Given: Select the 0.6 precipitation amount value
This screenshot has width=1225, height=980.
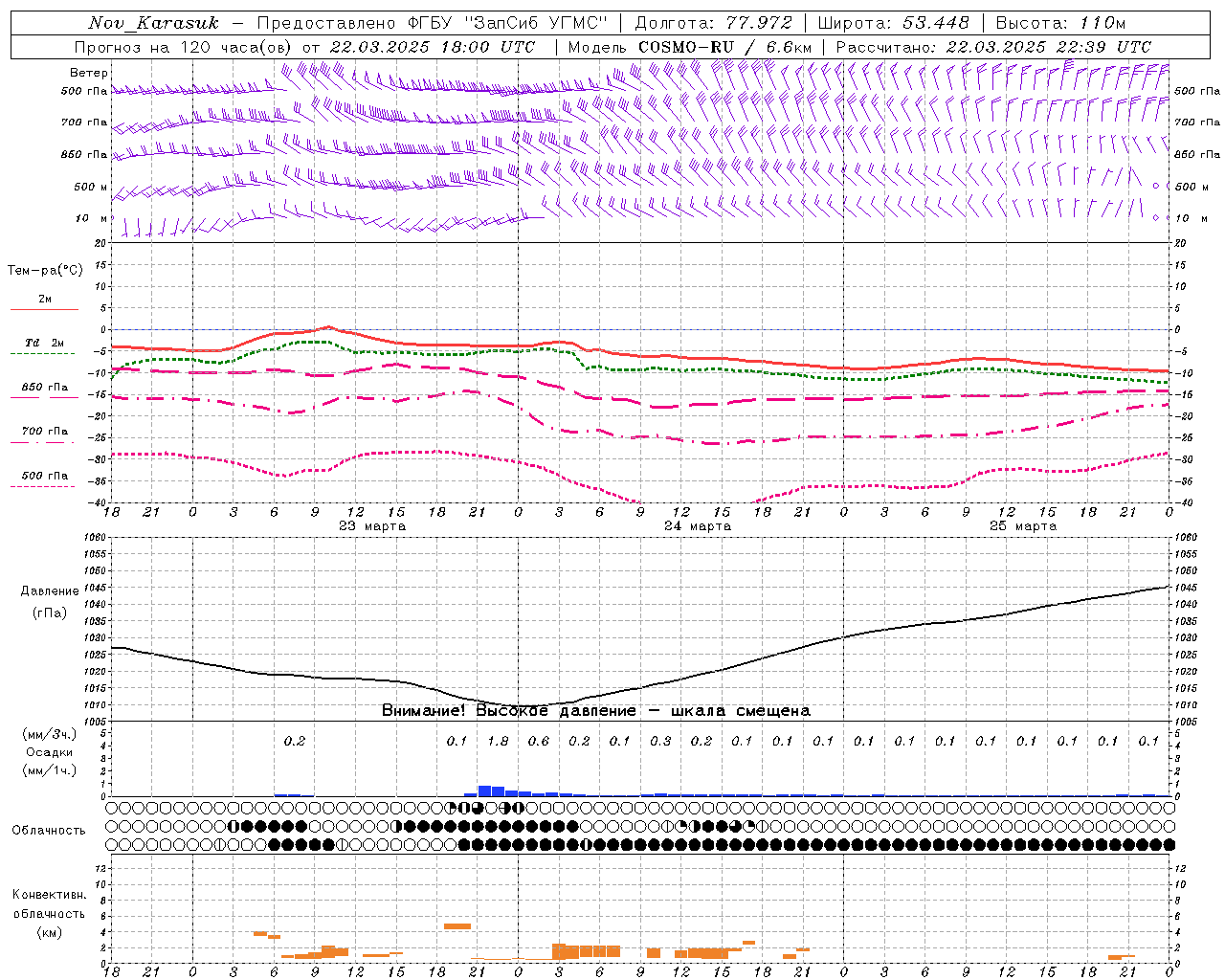Looking at the screenshot, I should 539,742.
